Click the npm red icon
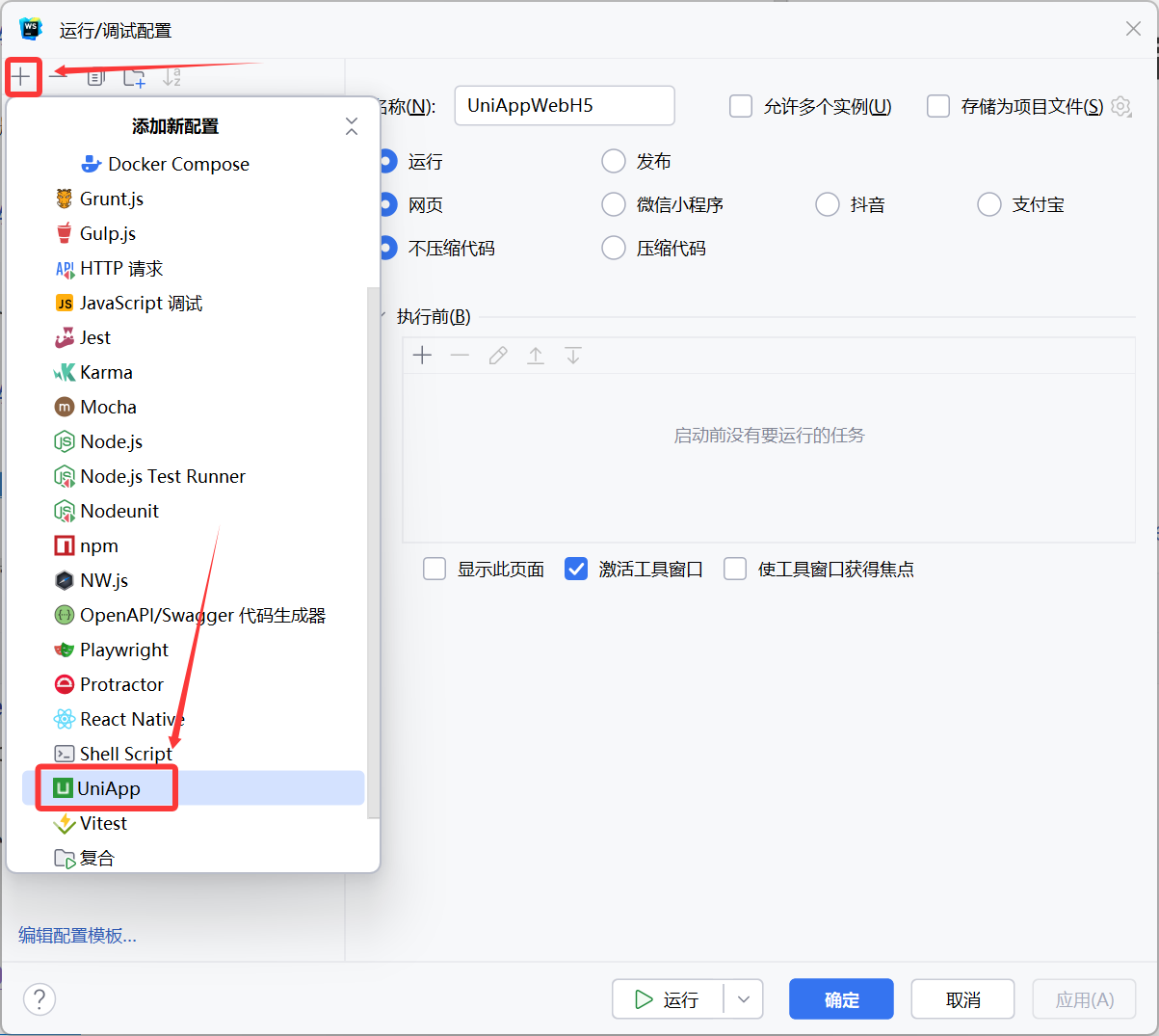1159x1036 pixels. (65, 545)
